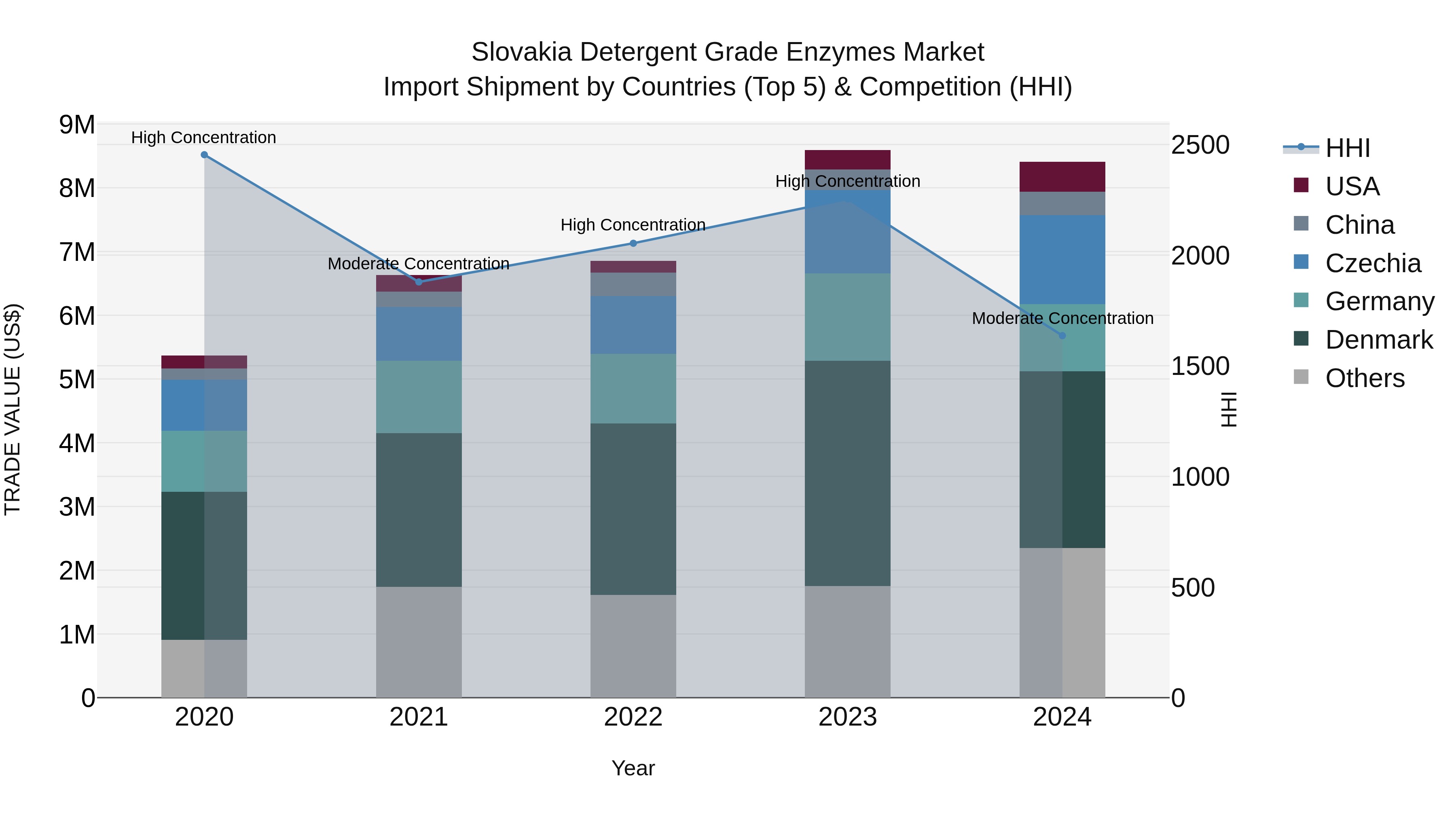The height and width of the screenshot is (819, 1456).
Task: Click the right-side HHI axis title
Action: [1229, 410]
